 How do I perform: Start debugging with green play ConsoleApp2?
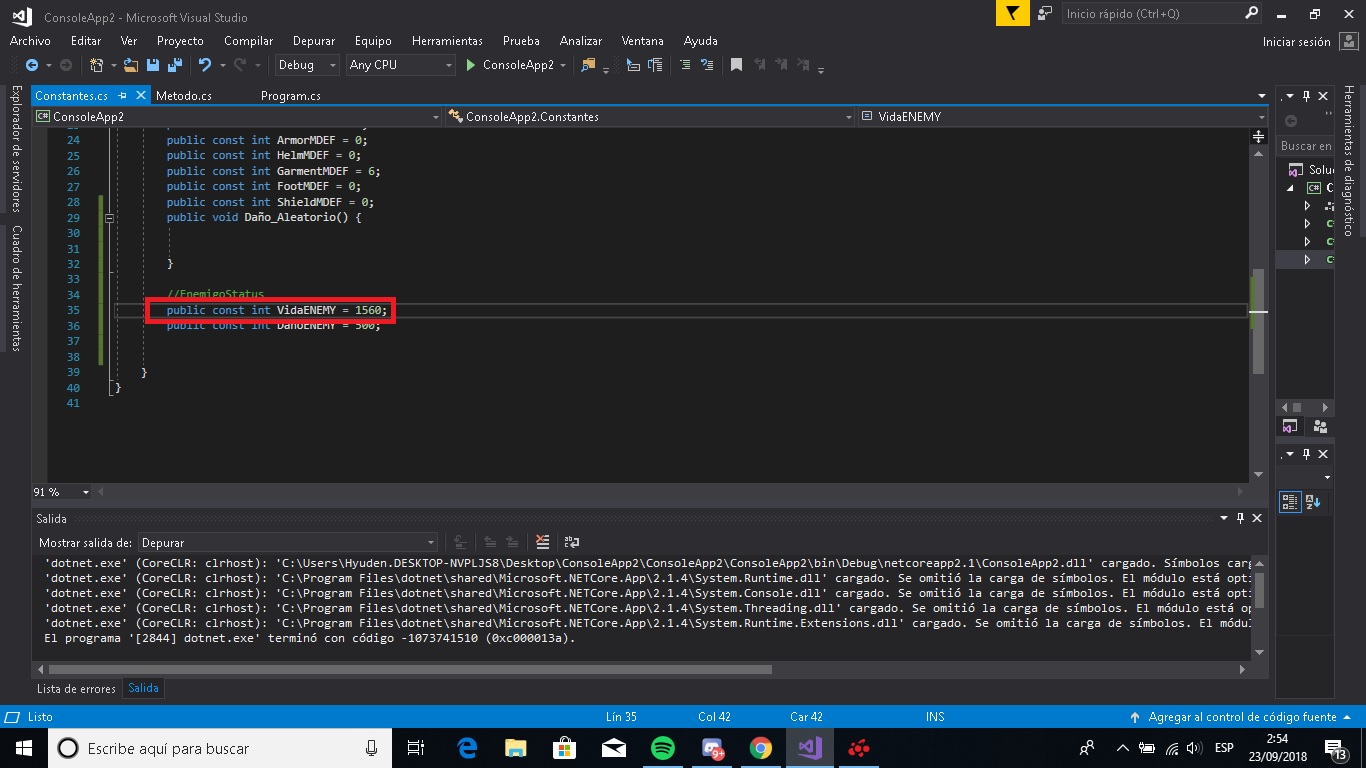[x=510, y=65]
